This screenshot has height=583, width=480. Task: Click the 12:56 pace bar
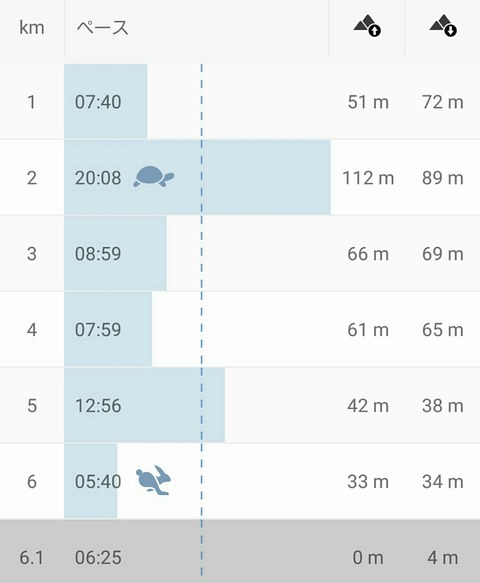point(144,405)
